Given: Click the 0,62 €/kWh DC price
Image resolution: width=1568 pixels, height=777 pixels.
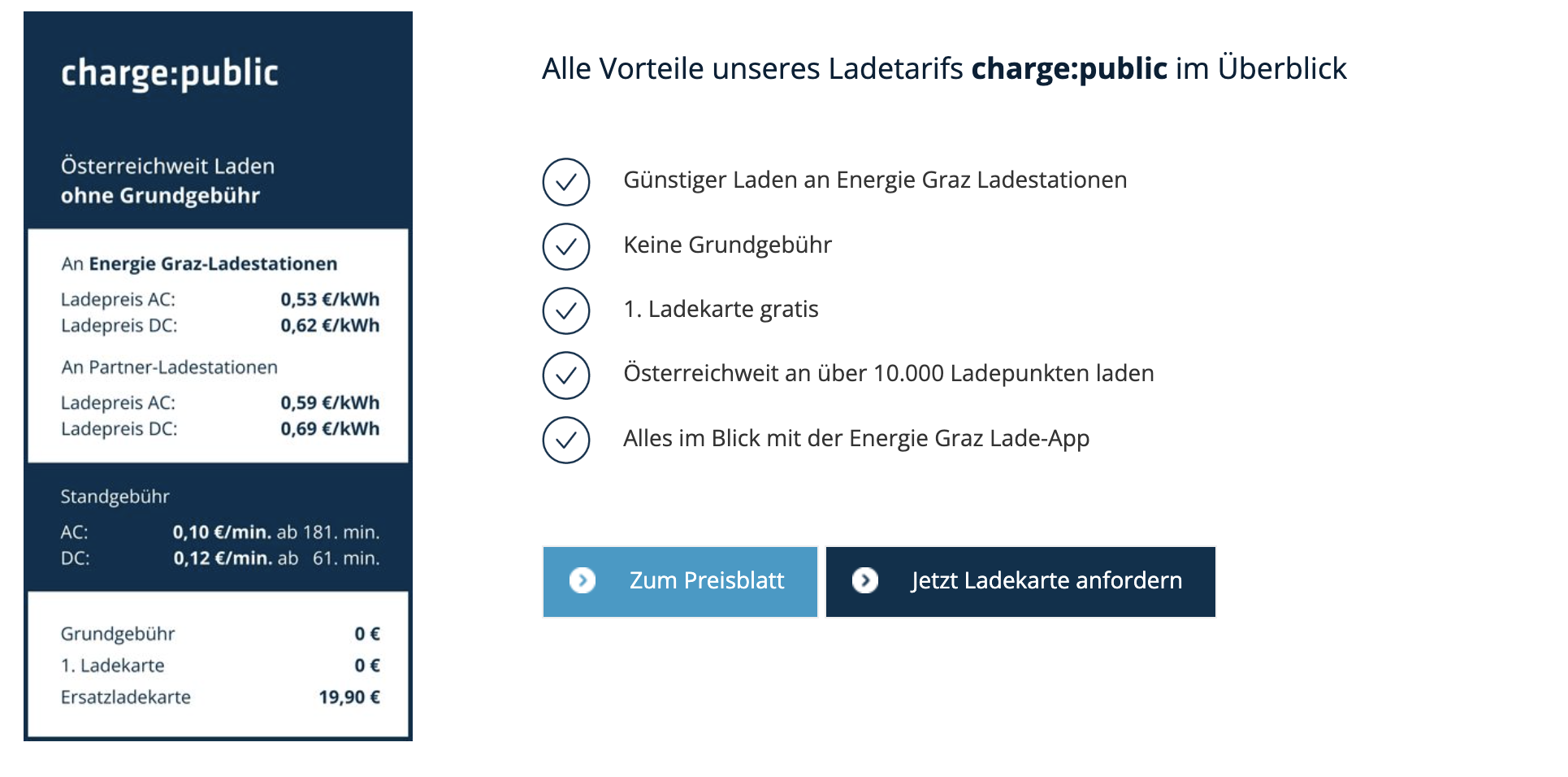Looking at the screenshot, I should tap(329, 325).
